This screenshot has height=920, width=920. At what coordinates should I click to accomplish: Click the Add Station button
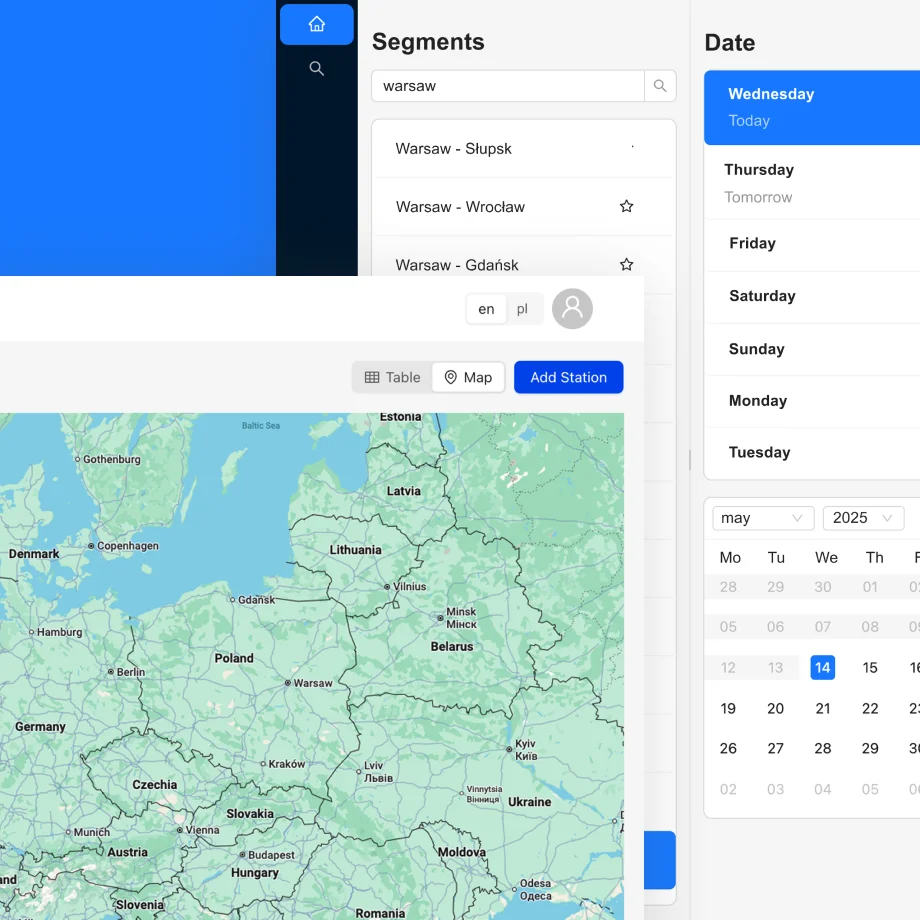[x=568, y=377]
